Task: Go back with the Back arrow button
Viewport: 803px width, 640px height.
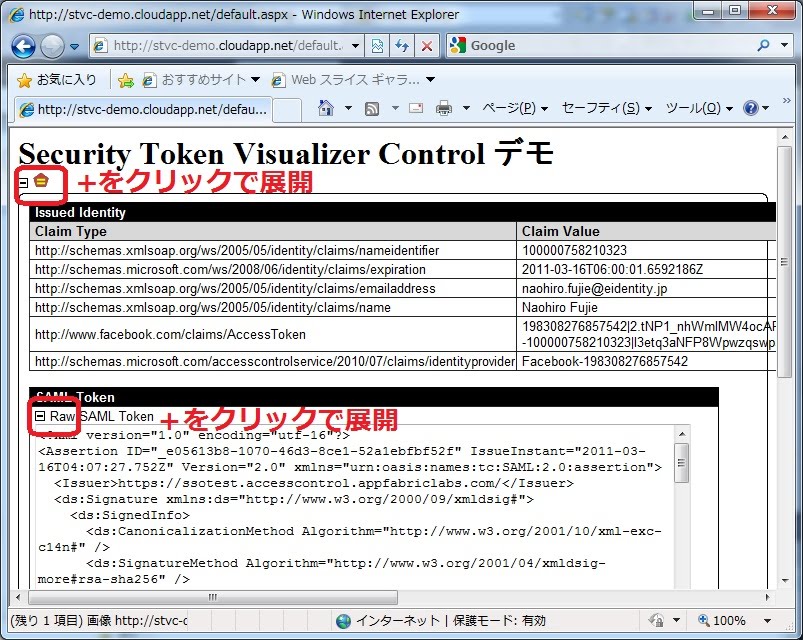Action: (24, 47)
